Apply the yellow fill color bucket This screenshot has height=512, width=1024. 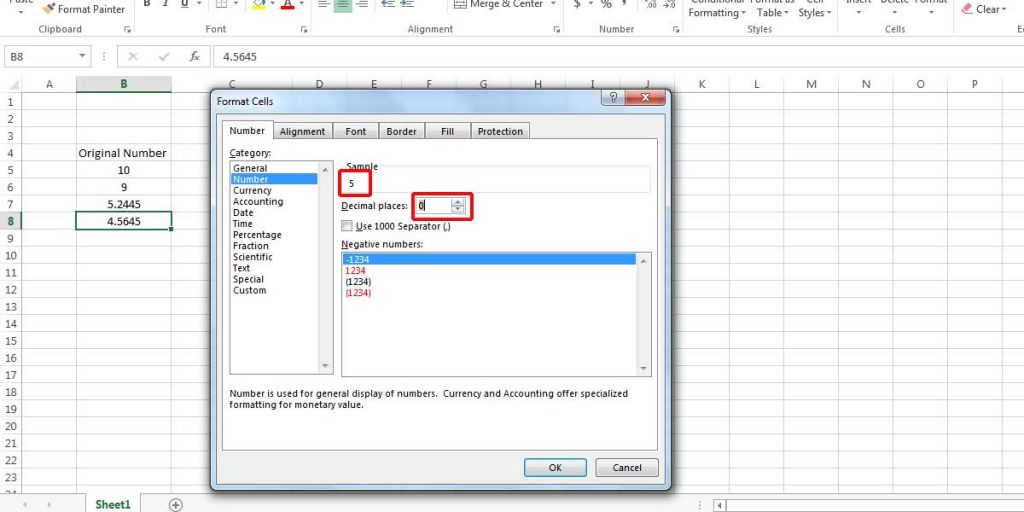point(259,4)
